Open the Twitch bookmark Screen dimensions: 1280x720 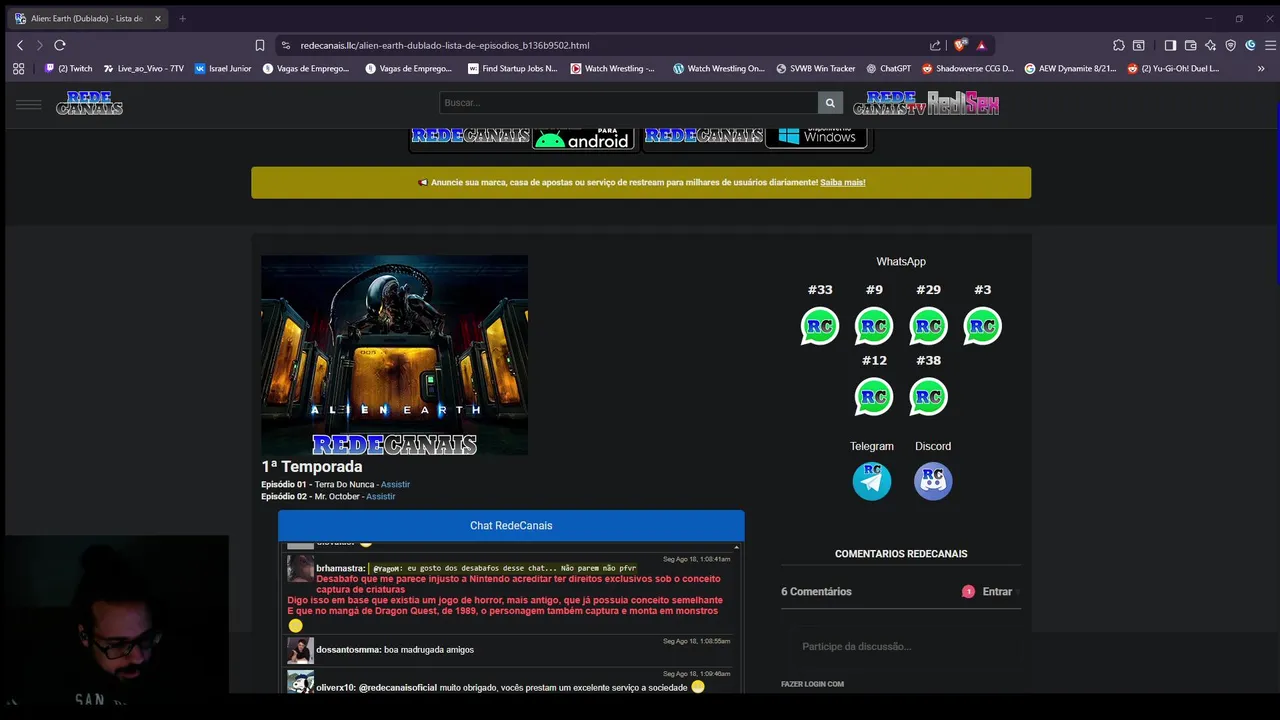coord(69,69)
